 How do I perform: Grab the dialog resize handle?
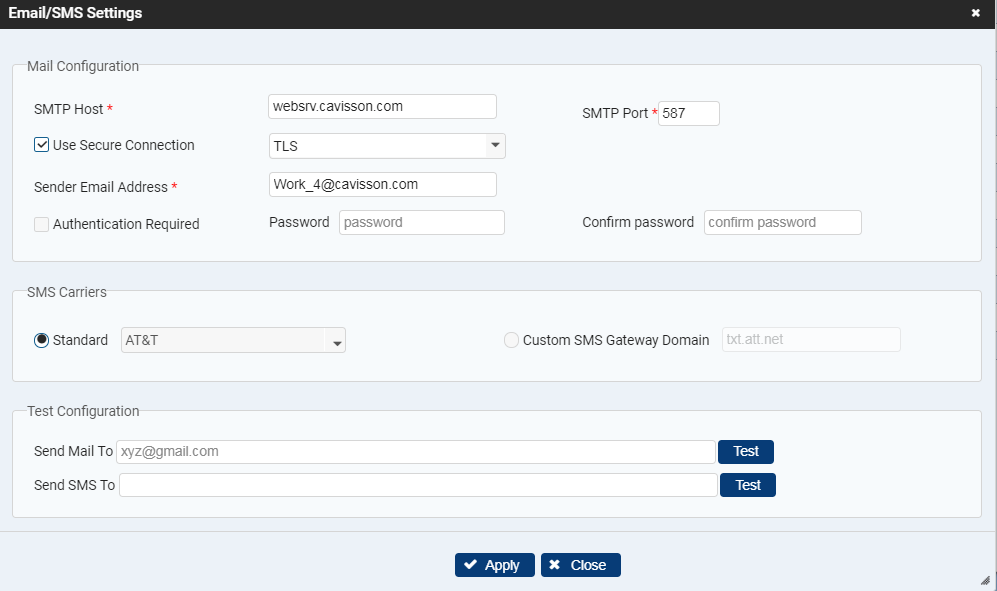985,580
